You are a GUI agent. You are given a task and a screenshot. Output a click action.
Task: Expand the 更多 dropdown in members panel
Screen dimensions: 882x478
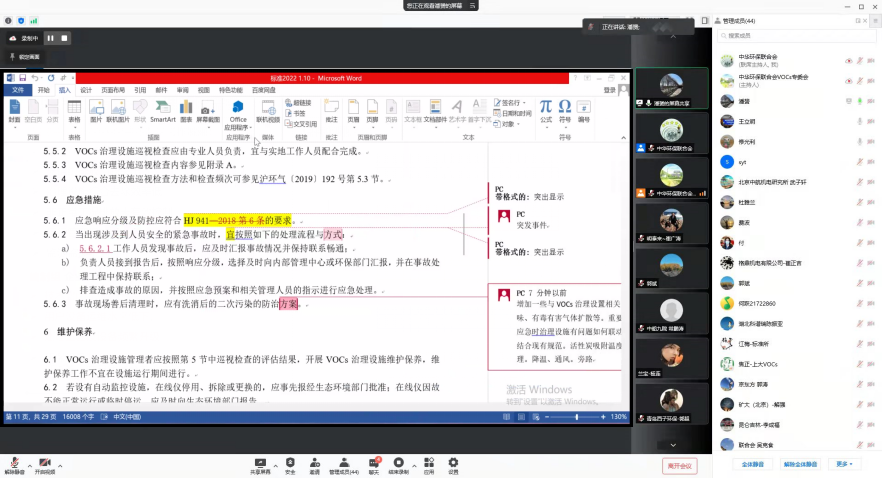(846, 464)
